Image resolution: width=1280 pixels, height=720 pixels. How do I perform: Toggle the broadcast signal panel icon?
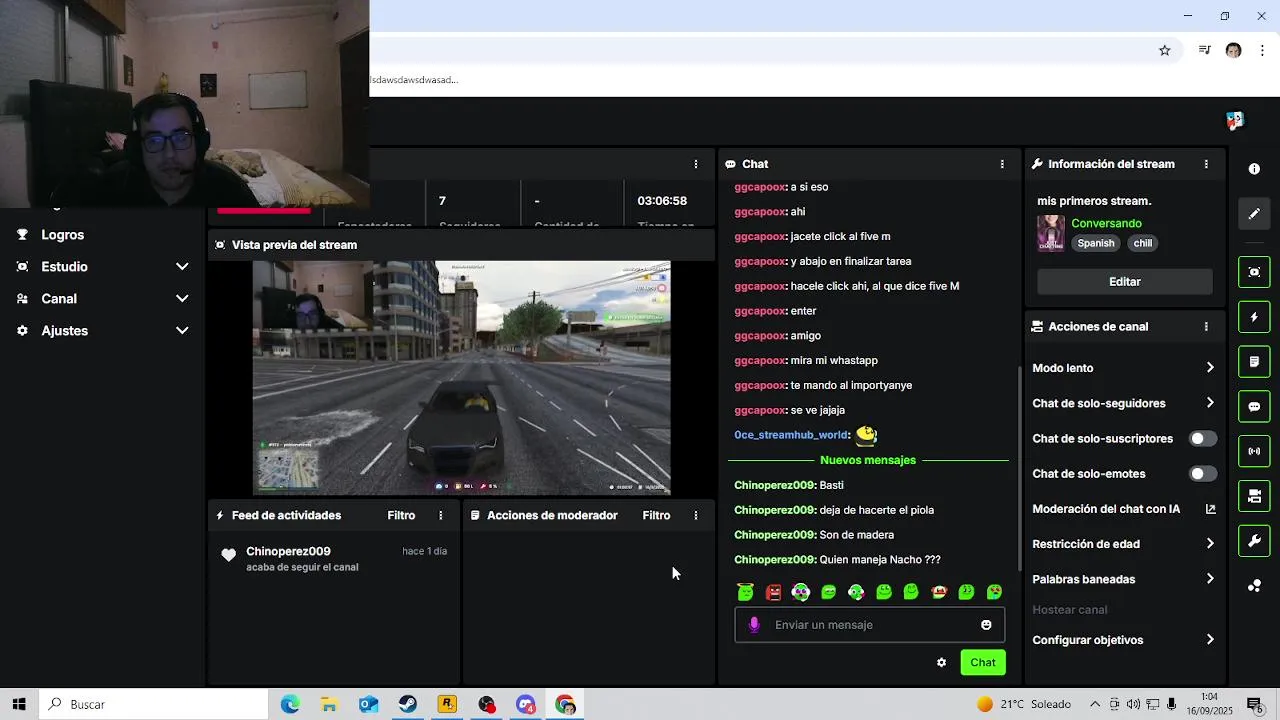click(1254, 451)
